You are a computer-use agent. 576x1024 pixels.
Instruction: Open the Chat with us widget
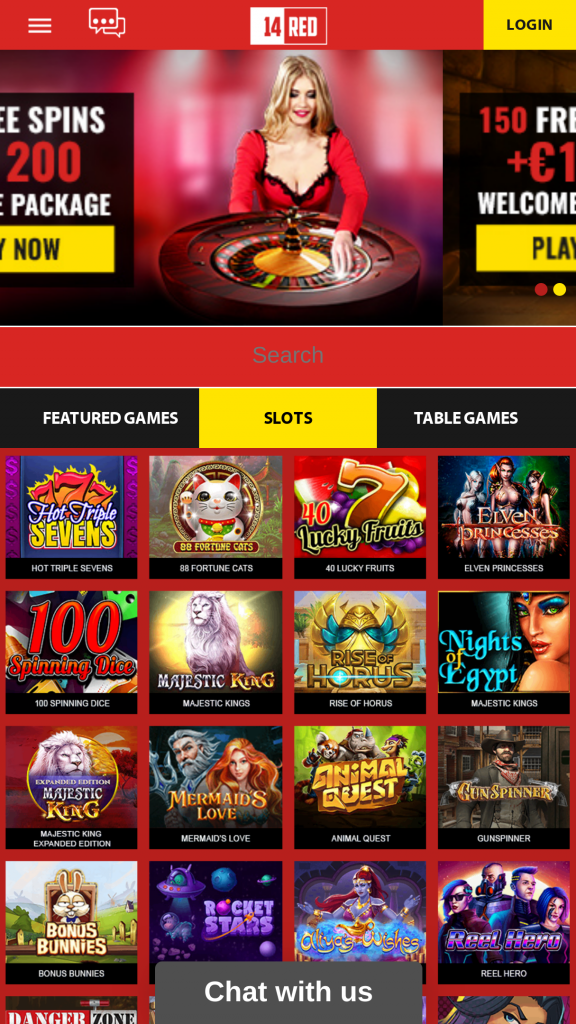point(289,992)
